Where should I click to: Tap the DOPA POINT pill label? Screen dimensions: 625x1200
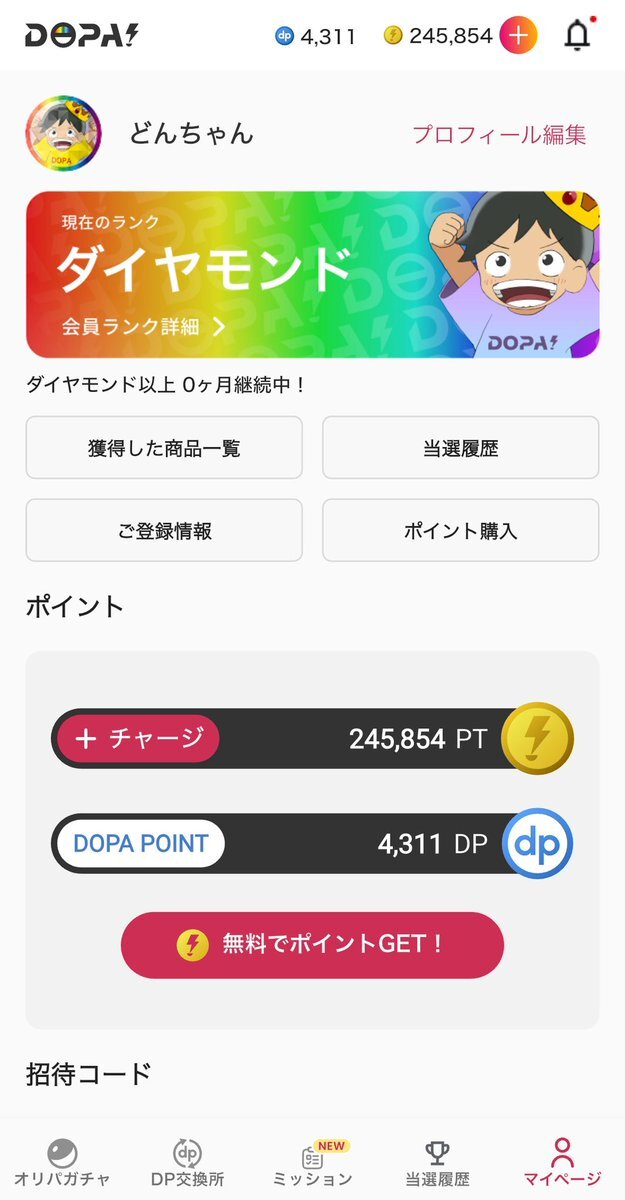140,843
